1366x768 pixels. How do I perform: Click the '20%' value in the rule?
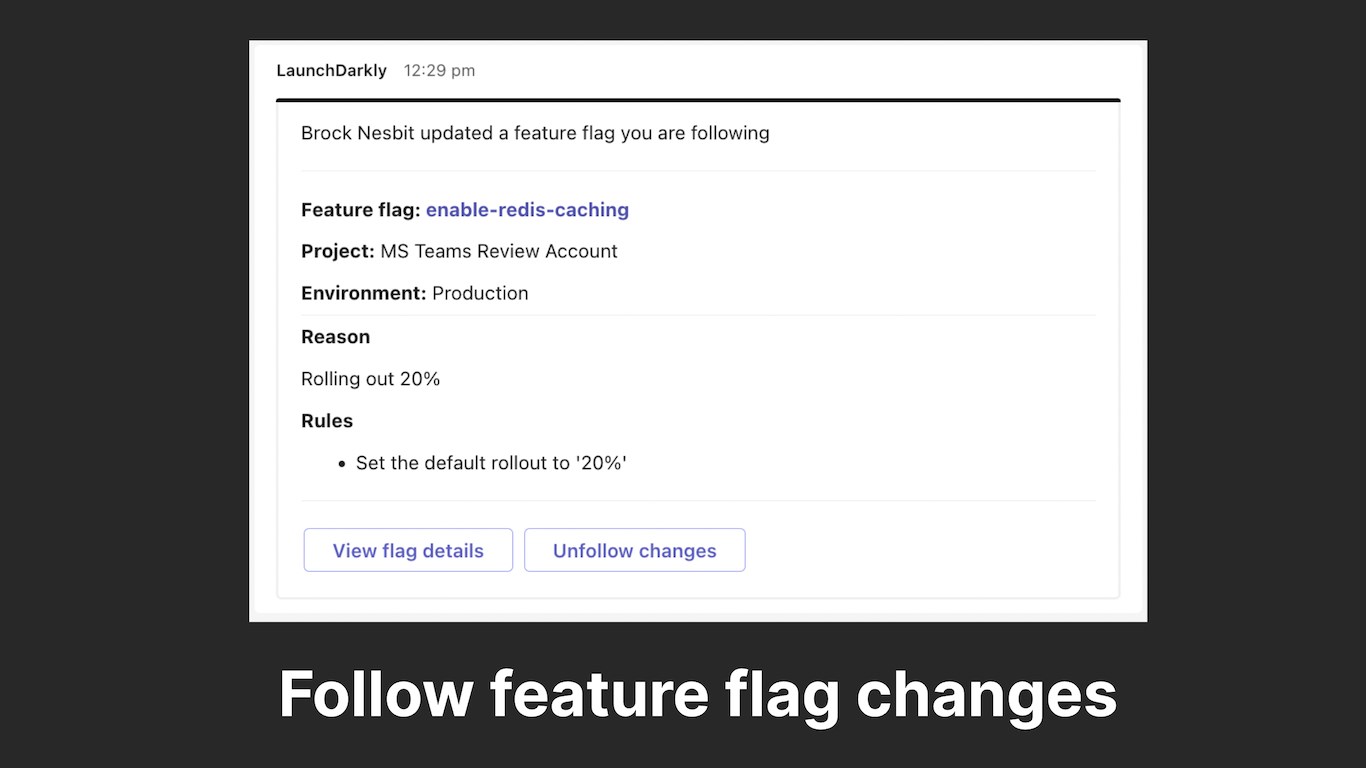pyautogui.click(x=601, y=463)
